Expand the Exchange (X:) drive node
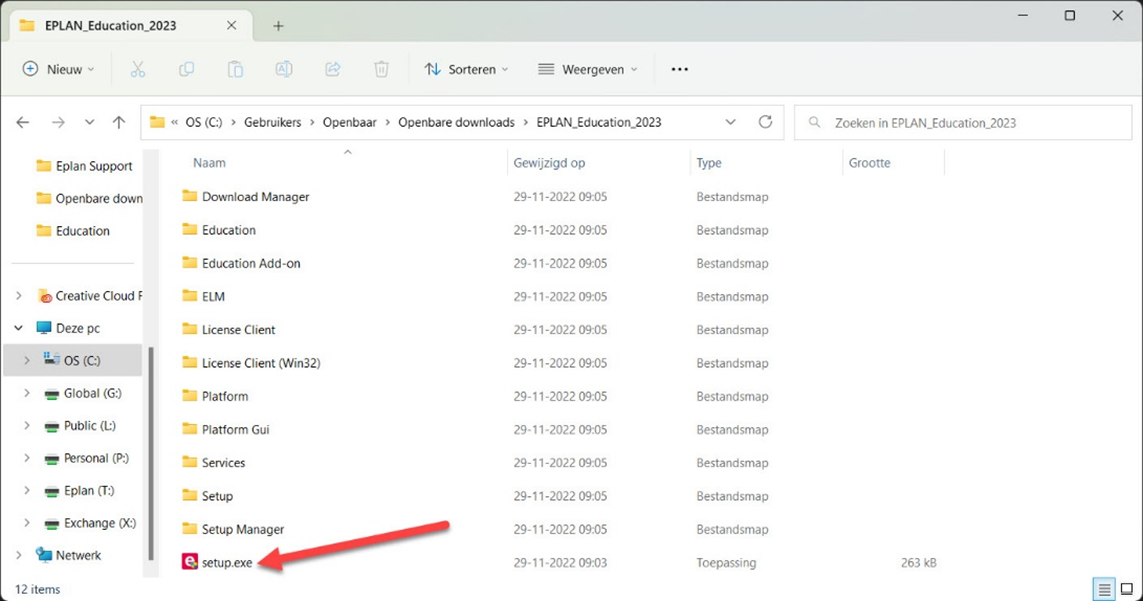 27,523
